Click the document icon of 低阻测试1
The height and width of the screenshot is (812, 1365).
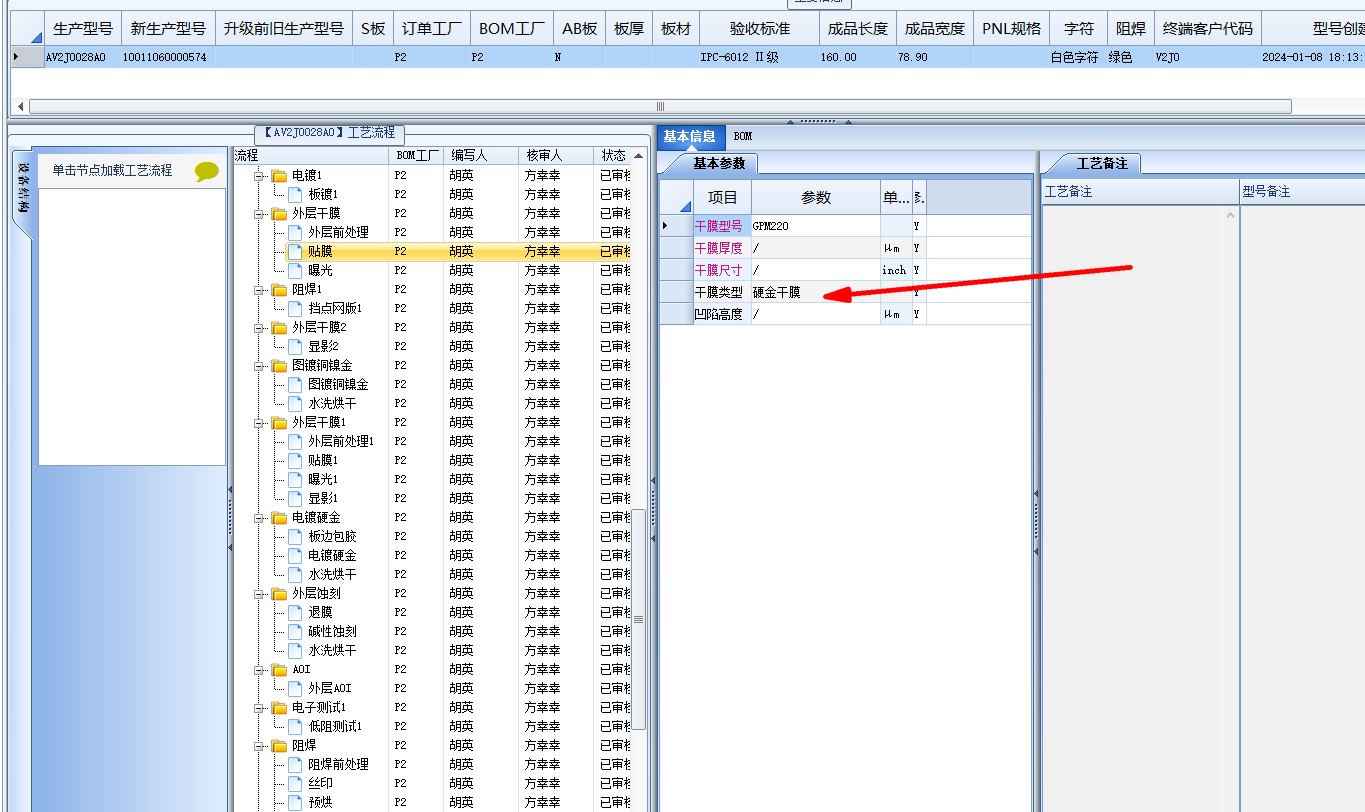click(x=295, y=726)
